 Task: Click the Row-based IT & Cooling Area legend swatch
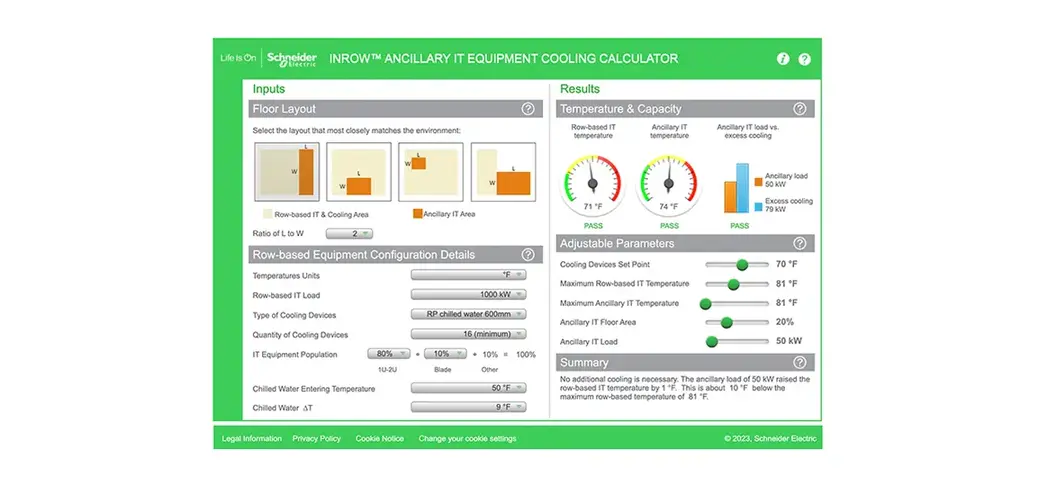coord(267,214)
